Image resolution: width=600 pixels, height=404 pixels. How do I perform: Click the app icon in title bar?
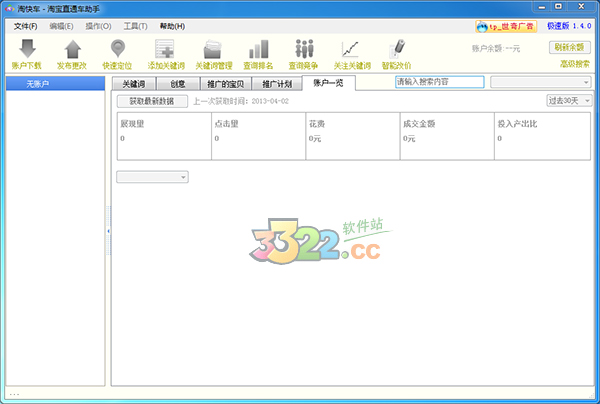[10, 8]
